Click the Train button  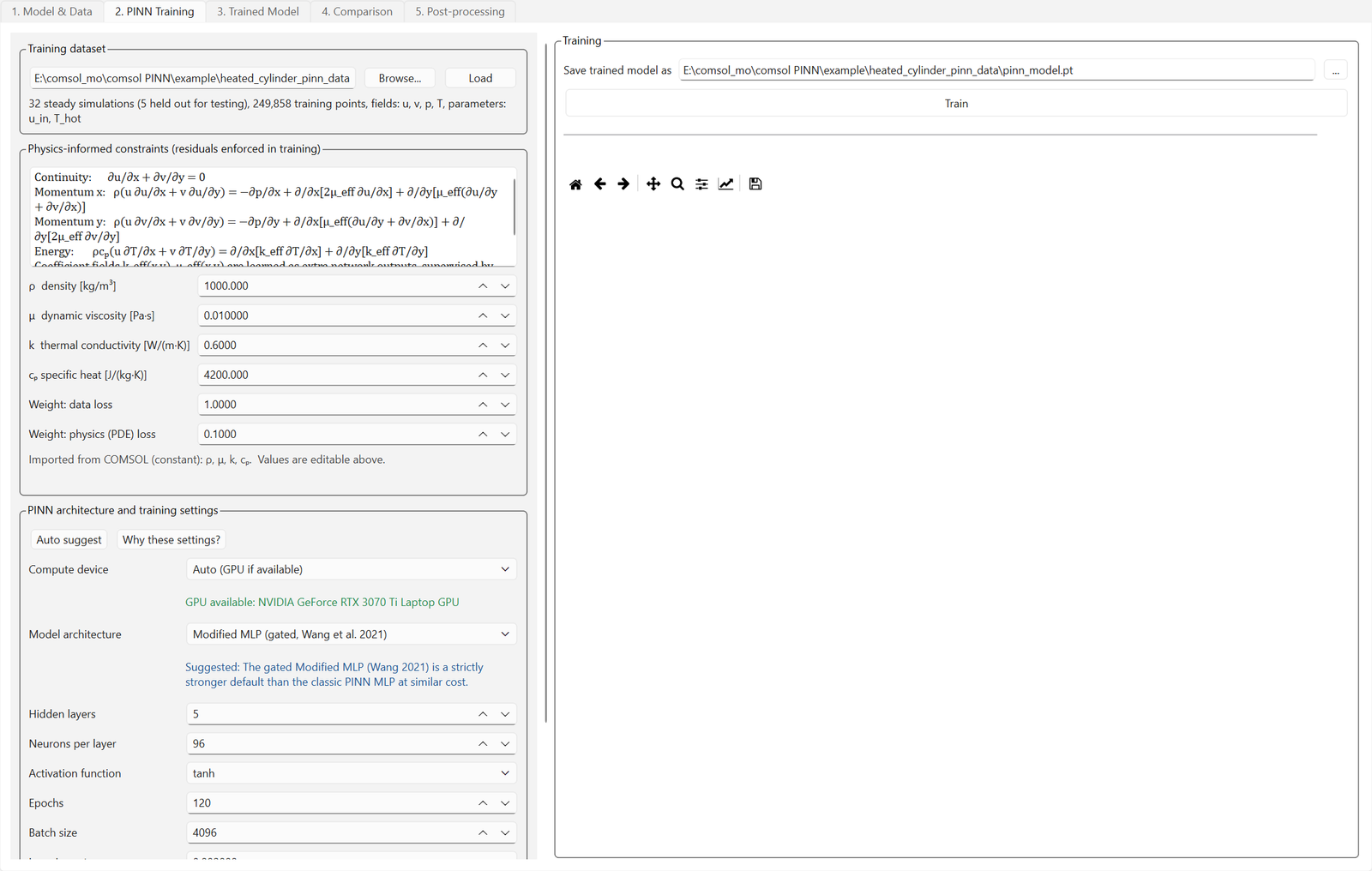pyautogui.click(x=956, y=104)
